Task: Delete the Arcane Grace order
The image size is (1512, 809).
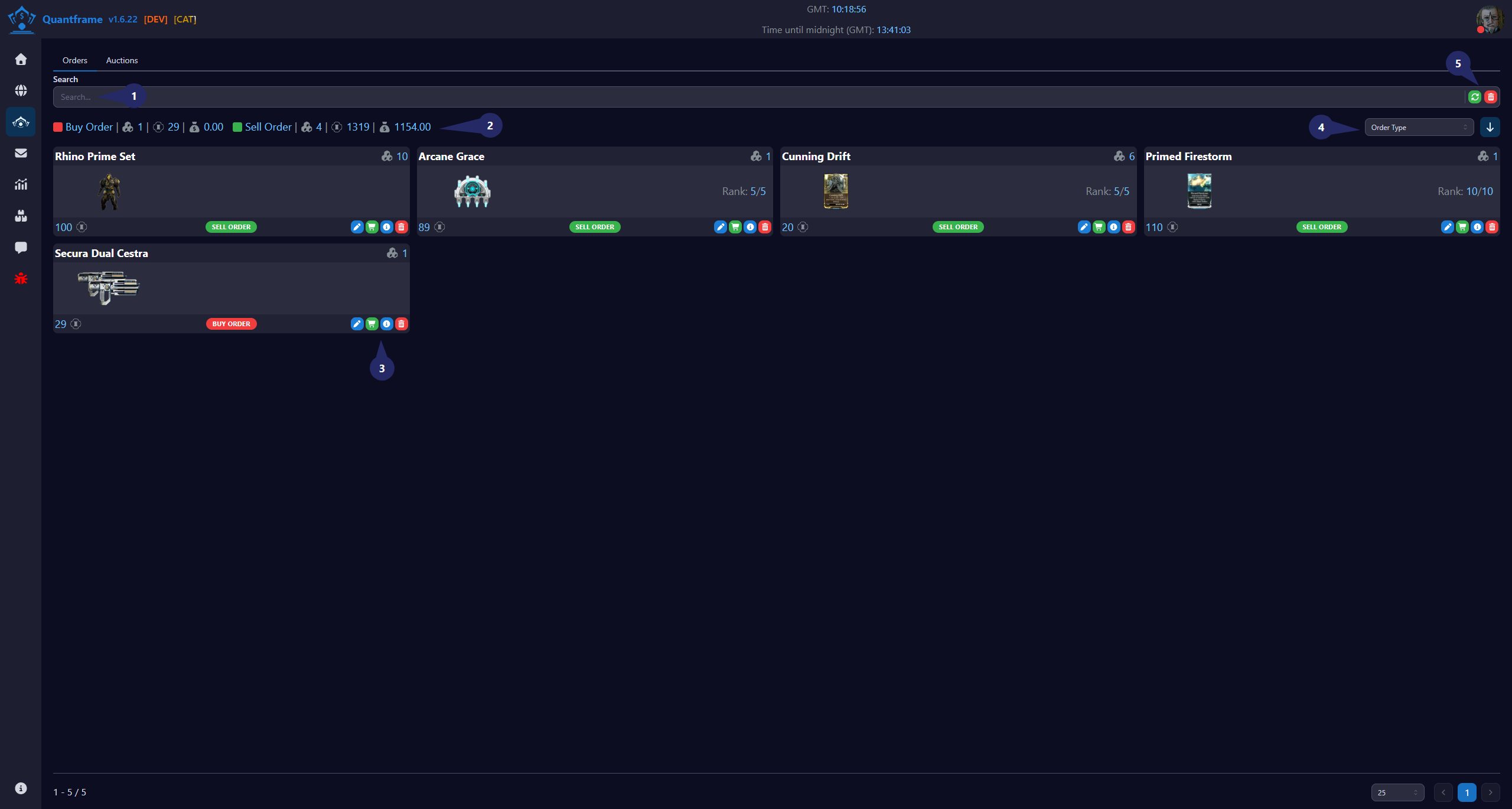Action: [x=765, y=227]
